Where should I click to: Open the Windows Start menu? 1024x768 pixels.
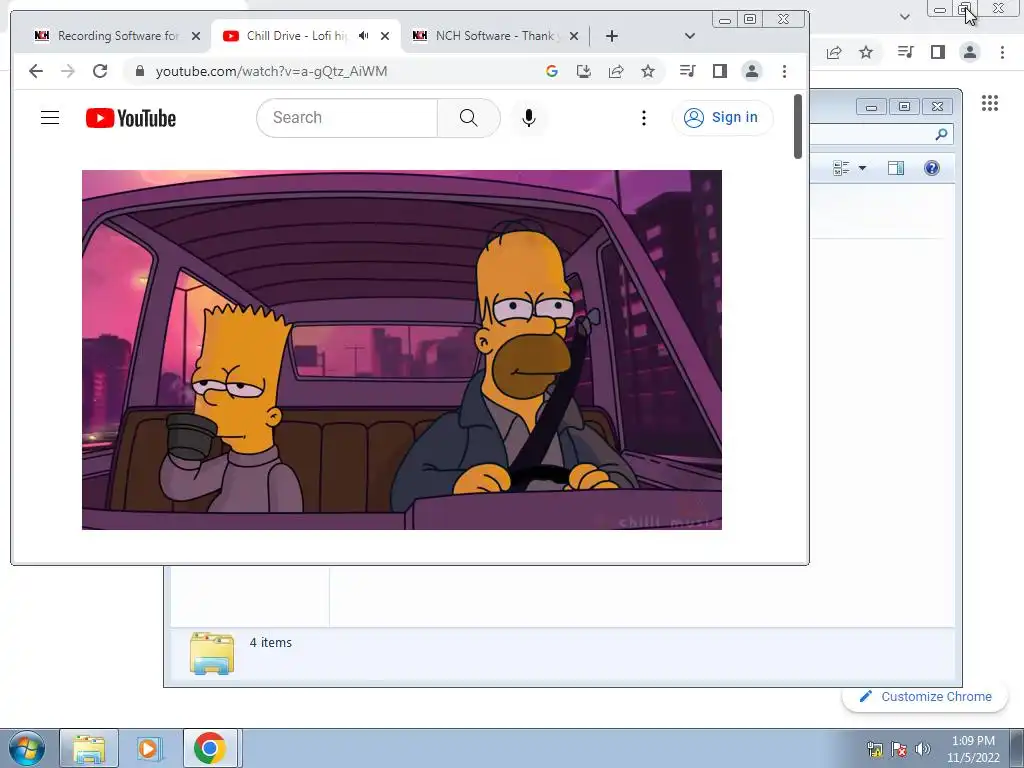pyautogui.click(x=26, y=748)
